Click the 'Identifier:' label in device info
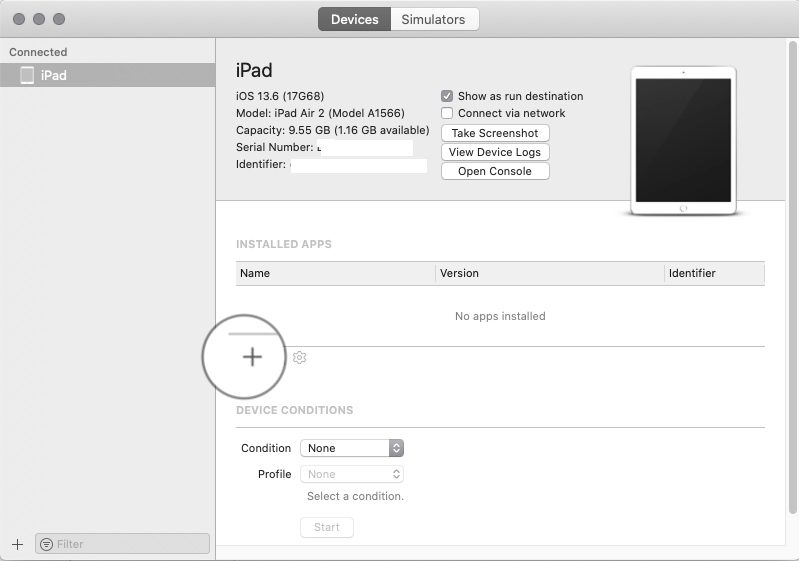This screenshot has height=561, width=799. click(x=261, y=165)
